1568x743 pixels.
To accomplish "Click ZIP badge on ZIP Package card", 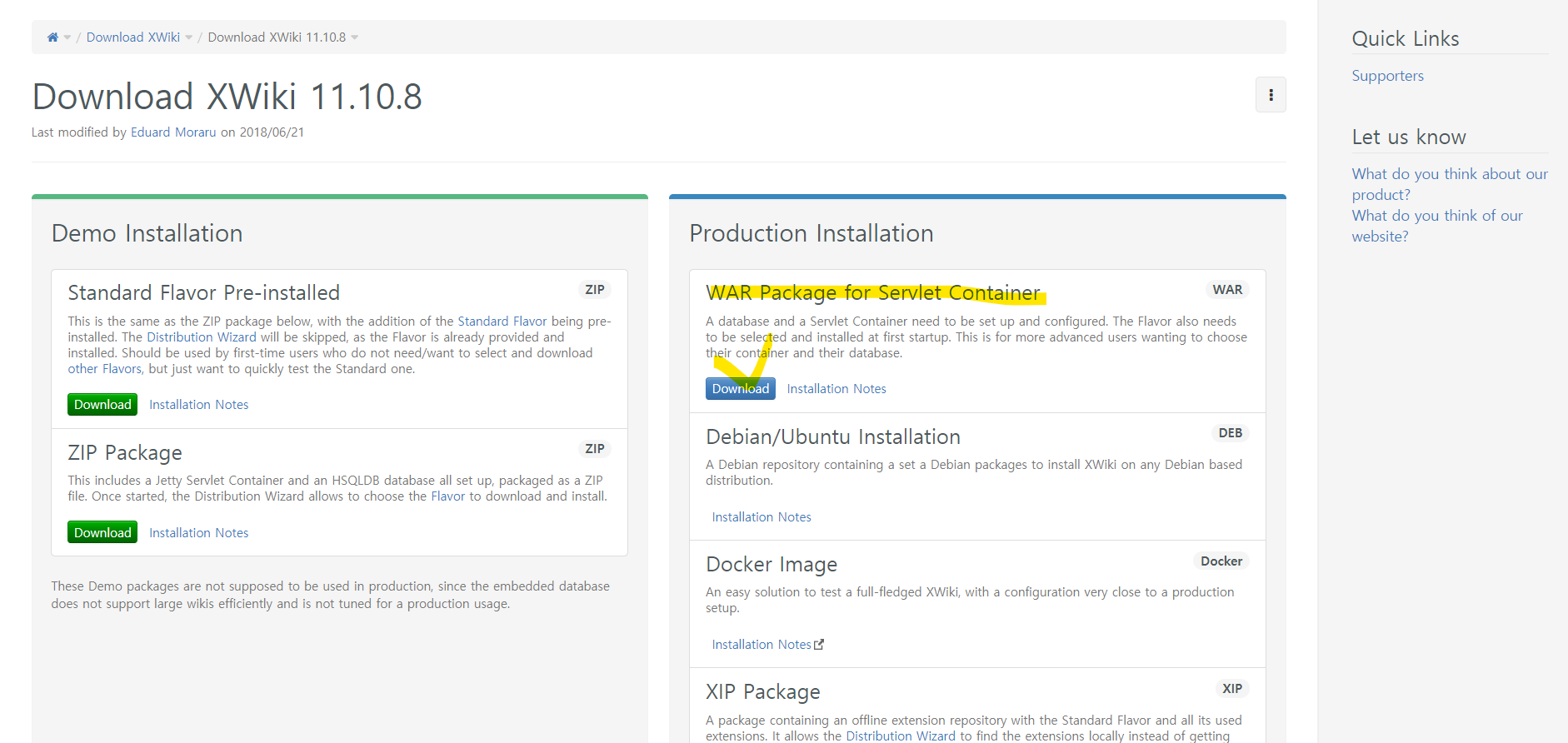I will click(x=595, y=449).
